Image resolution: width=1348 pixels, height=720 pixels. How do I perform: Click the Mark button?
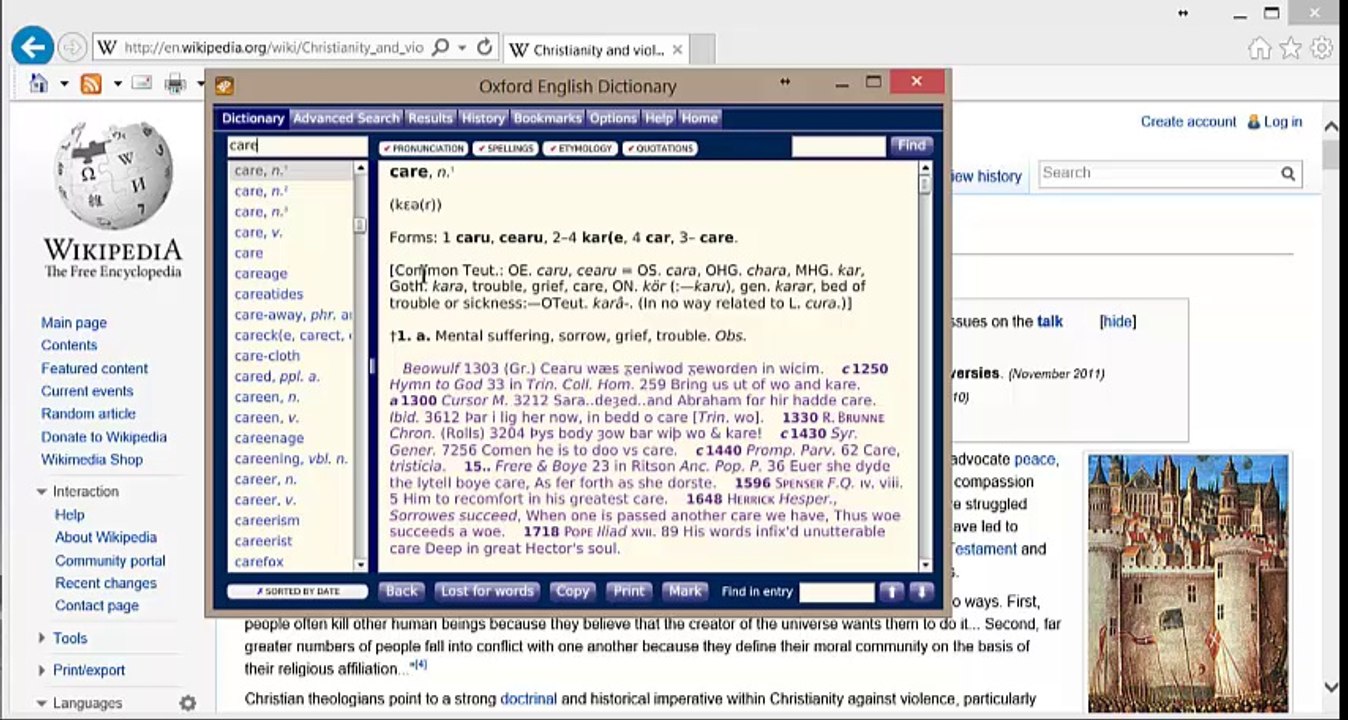pyautogui.click(x=685, y=592)
